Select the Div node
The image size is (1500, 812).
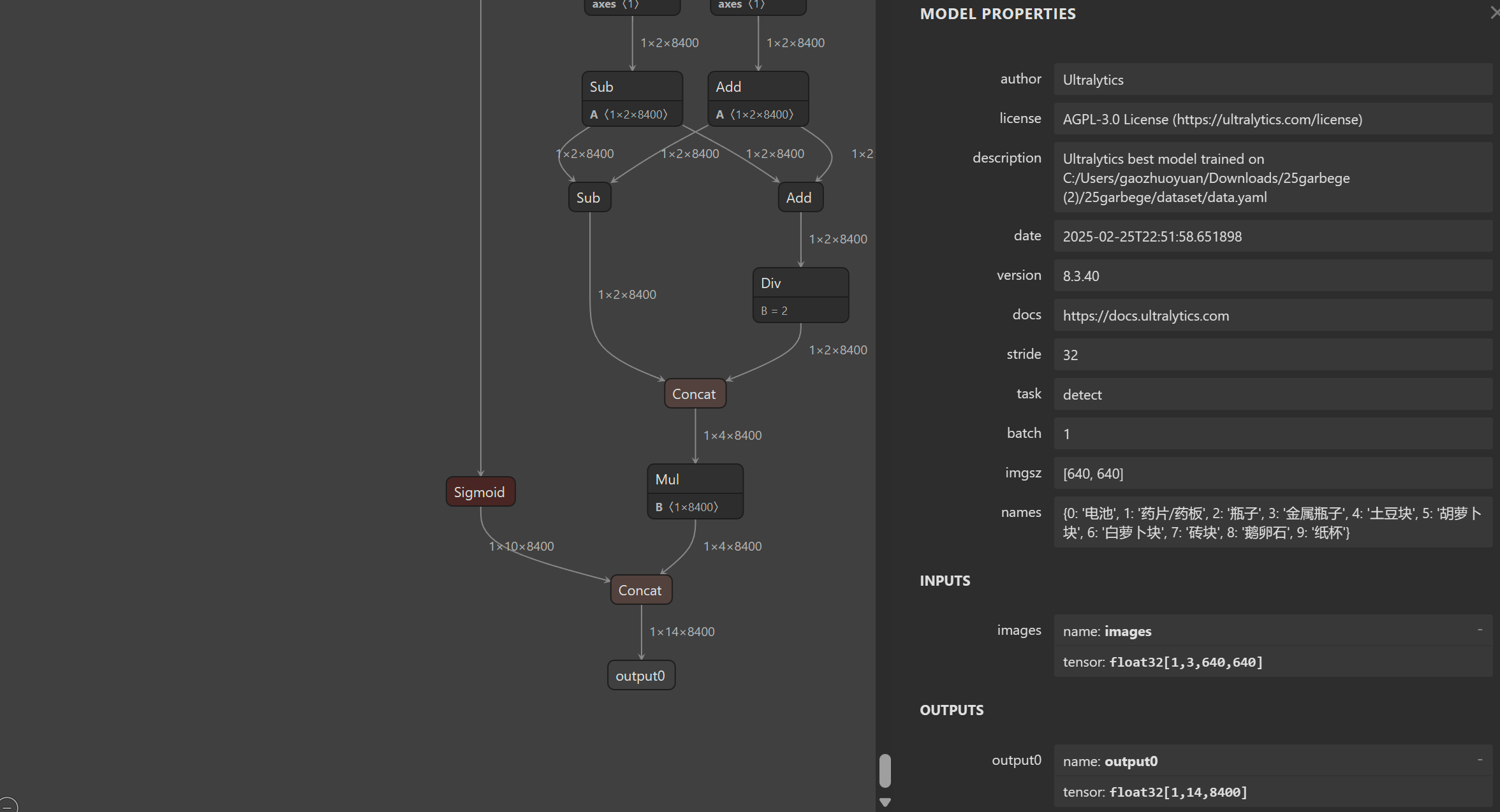(800, 283)
